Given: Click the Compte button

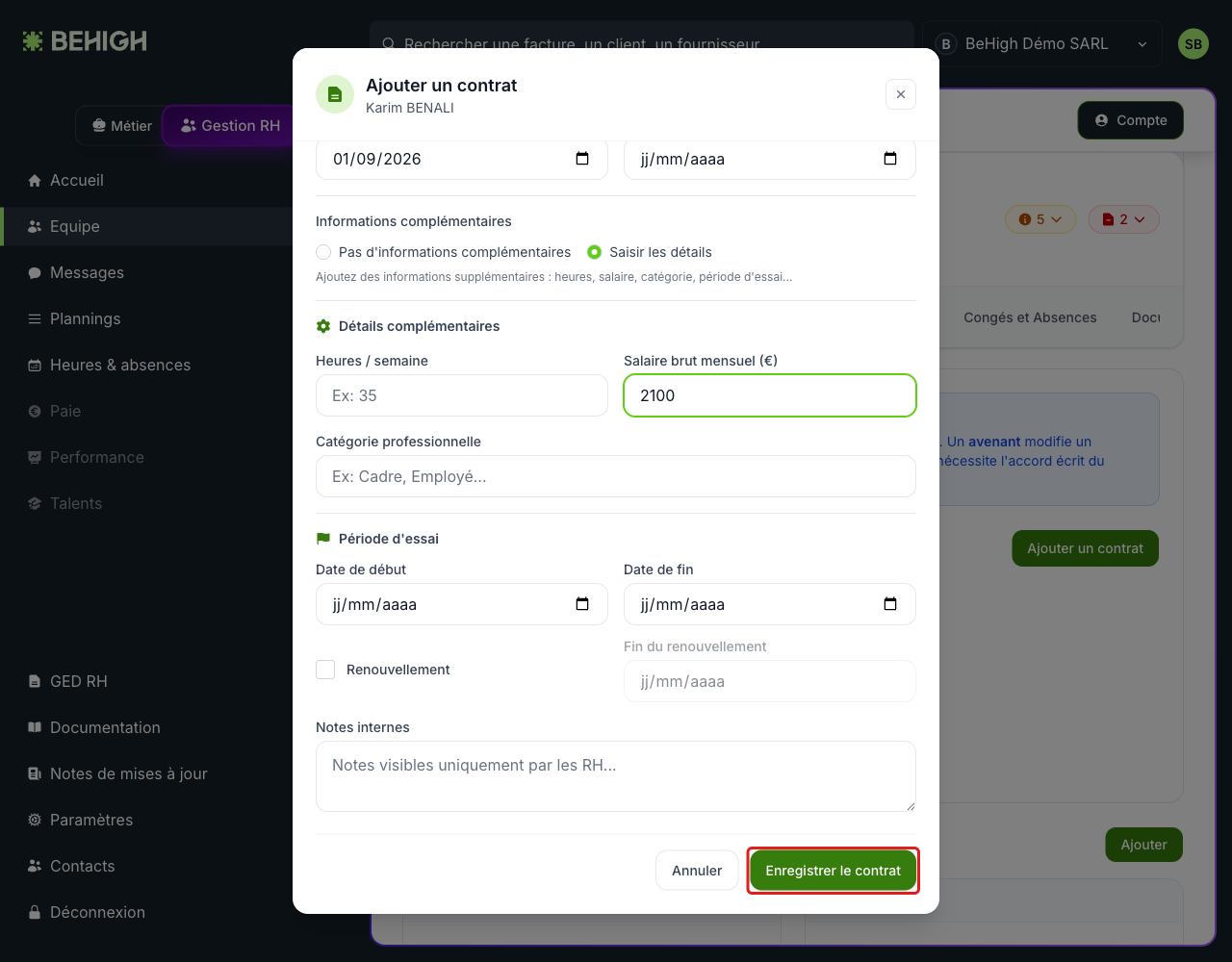Looking at the screenshot, I should (x=1131, y=120).
